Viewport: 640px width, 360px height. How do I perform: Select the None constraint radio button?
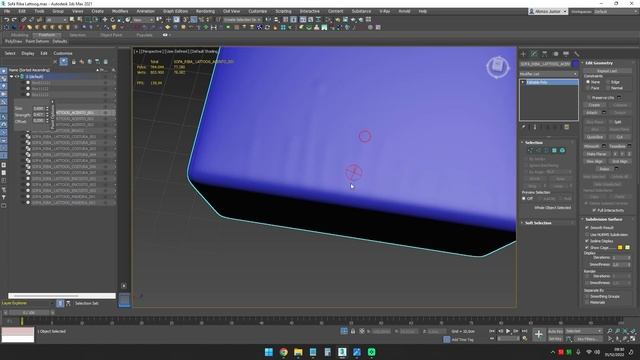click(588, 82)
